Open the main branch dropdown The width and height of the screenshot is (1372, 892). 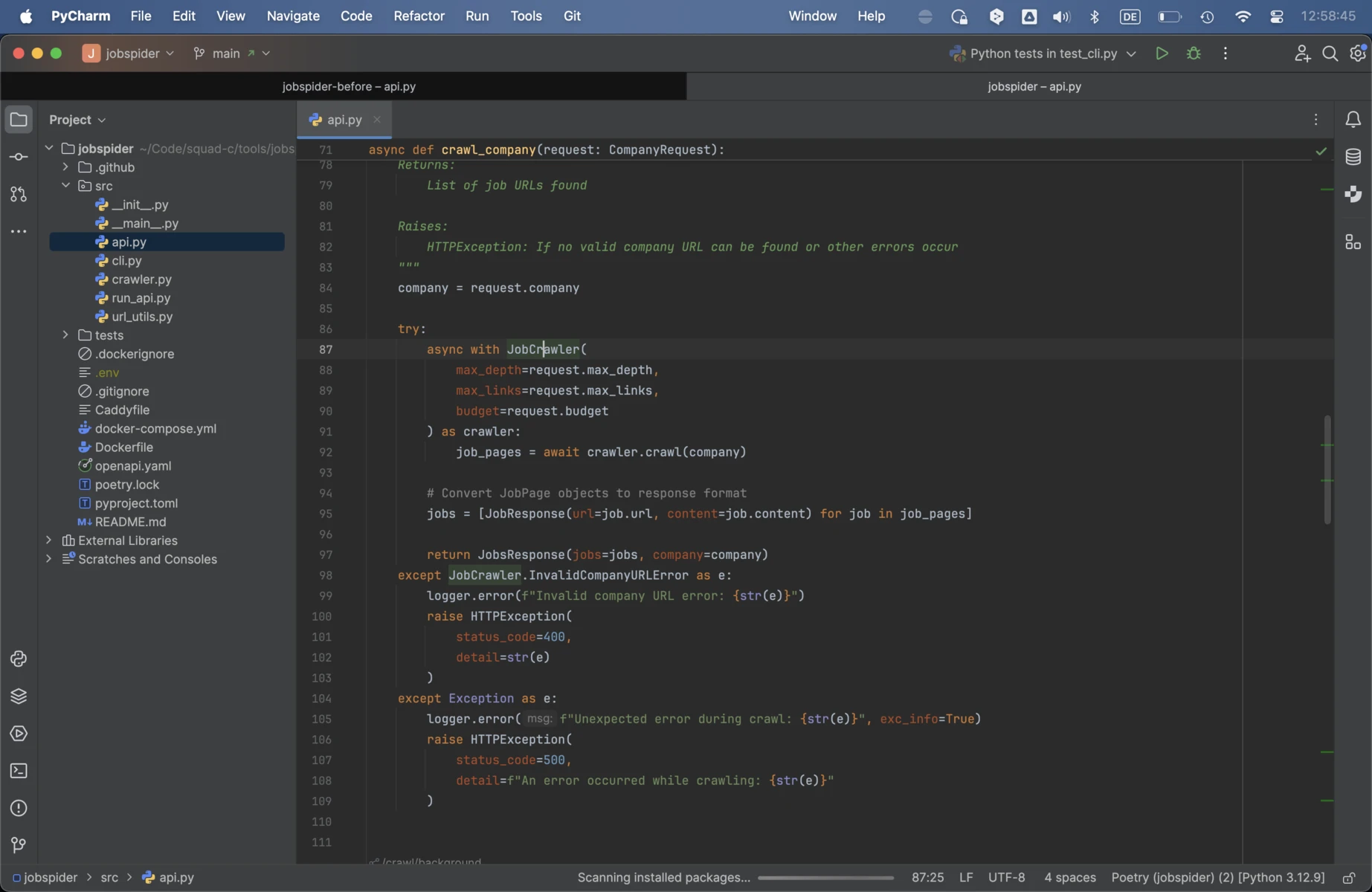click(x=231, y=54)
